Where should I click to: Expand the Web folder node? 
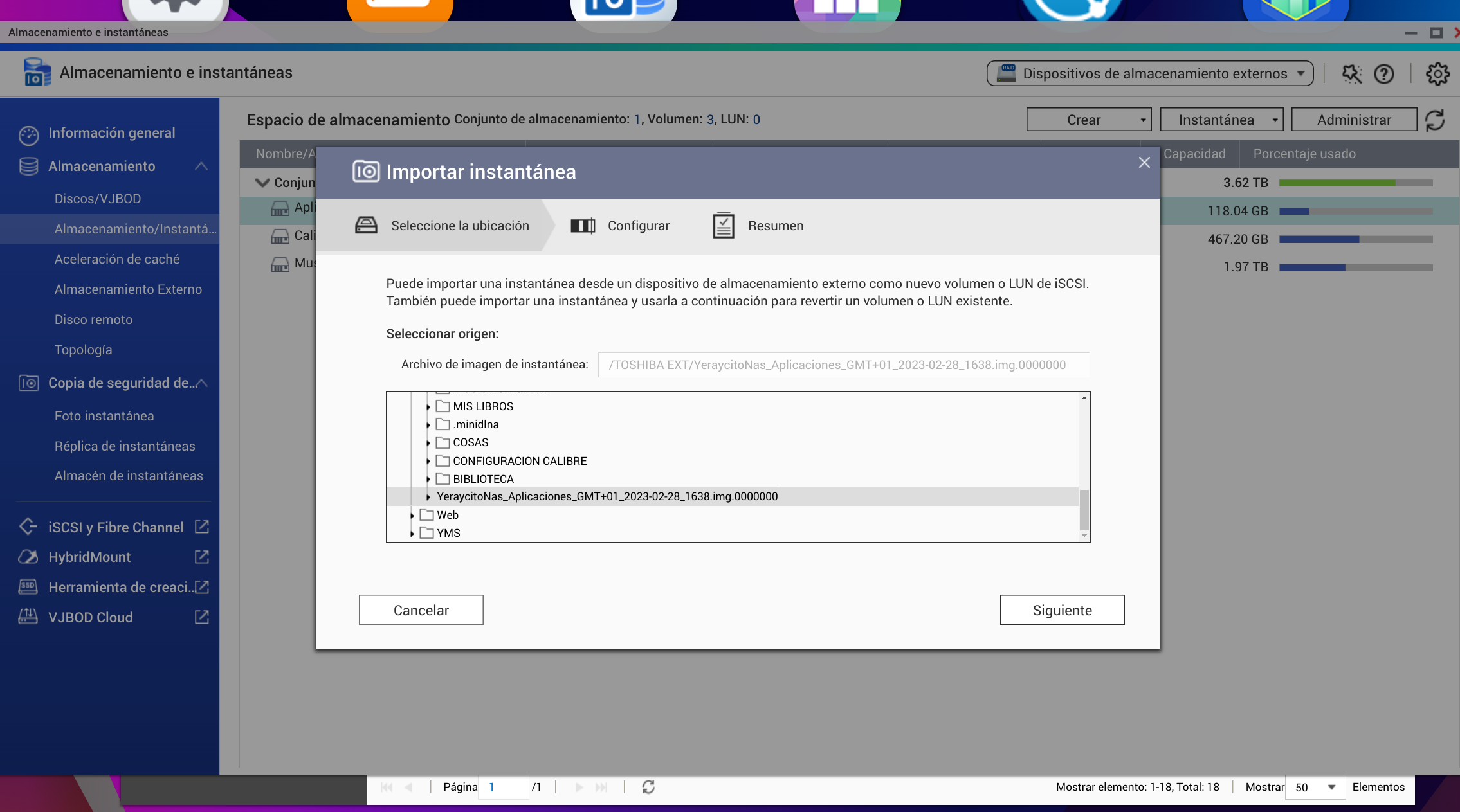point(412,516)
